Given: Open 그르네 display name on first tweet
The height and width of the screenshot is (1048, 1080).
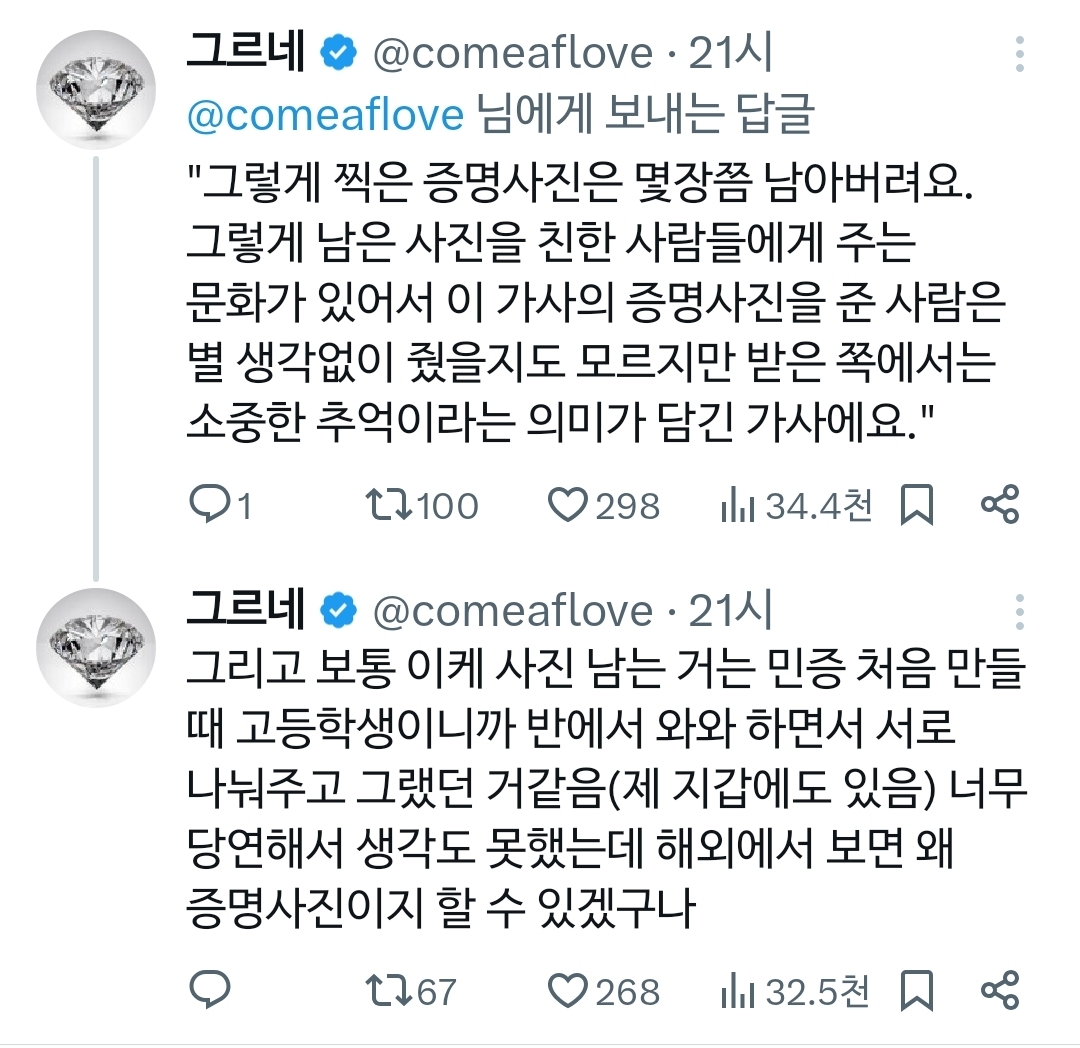Looking at the screenshot, I should pos(247,54).
